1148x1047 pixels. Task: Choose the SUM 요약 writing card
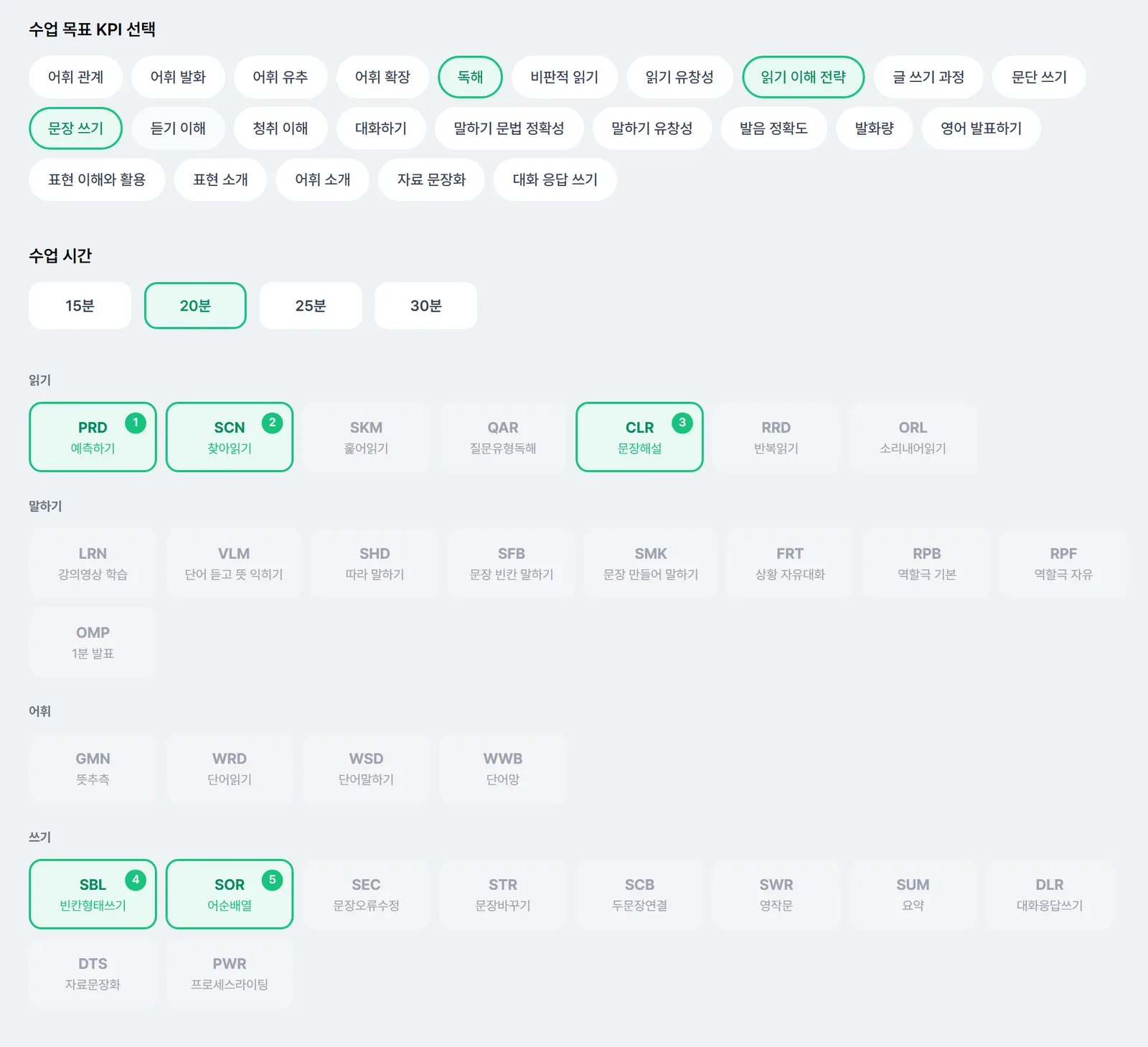pyautogui.click(x=913, y=894)
